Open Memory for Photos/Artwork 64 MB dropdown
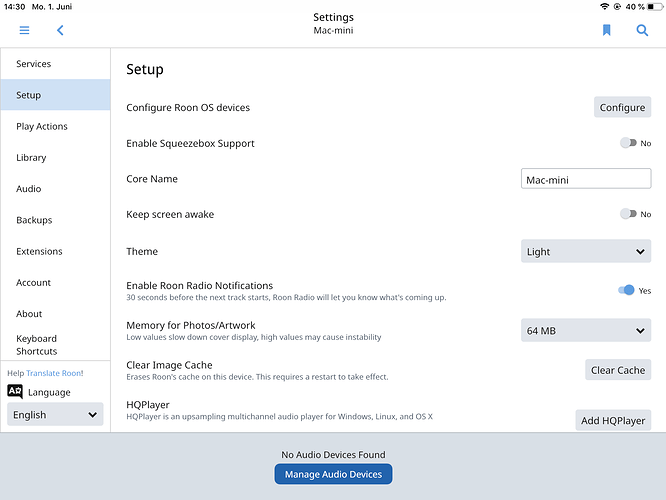The height and width of the screenshot is (500, 666). pos(586,331)
